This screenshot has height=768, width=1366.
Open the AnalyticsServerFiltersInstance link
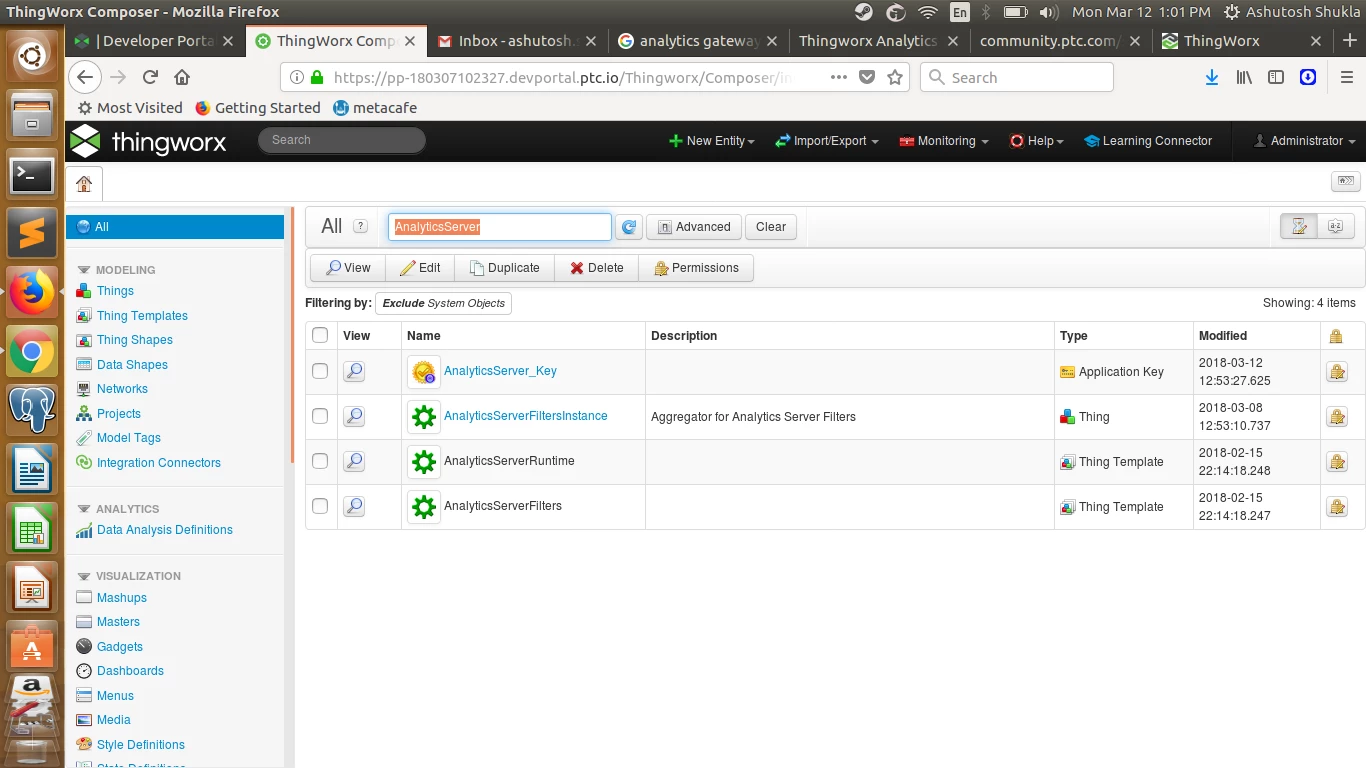click(x=526, y=416)
